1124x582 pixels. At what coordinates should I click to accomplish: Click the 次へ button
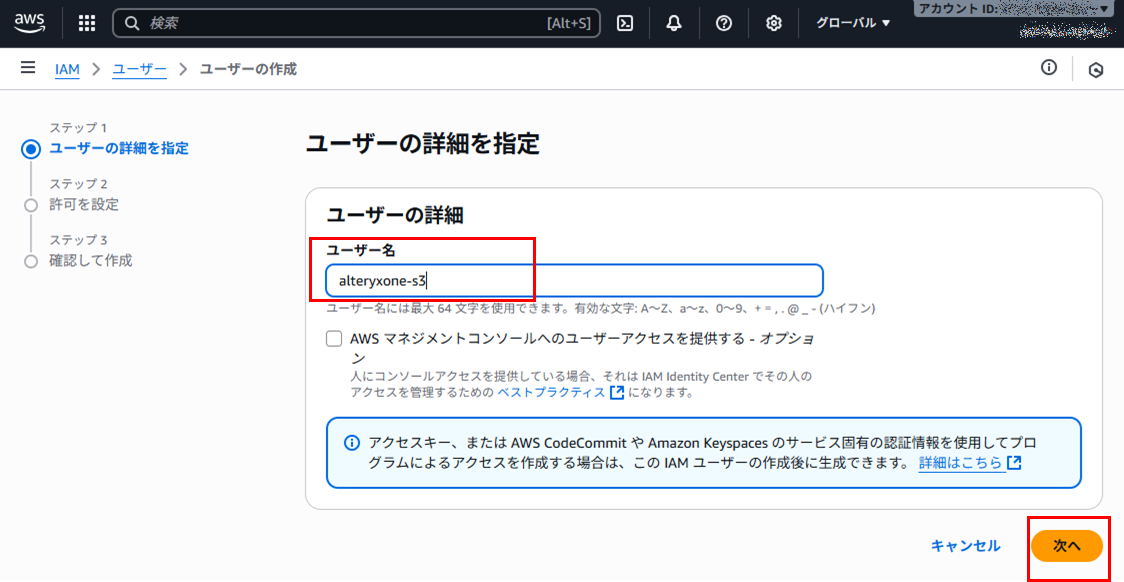tap(1066, 546)
